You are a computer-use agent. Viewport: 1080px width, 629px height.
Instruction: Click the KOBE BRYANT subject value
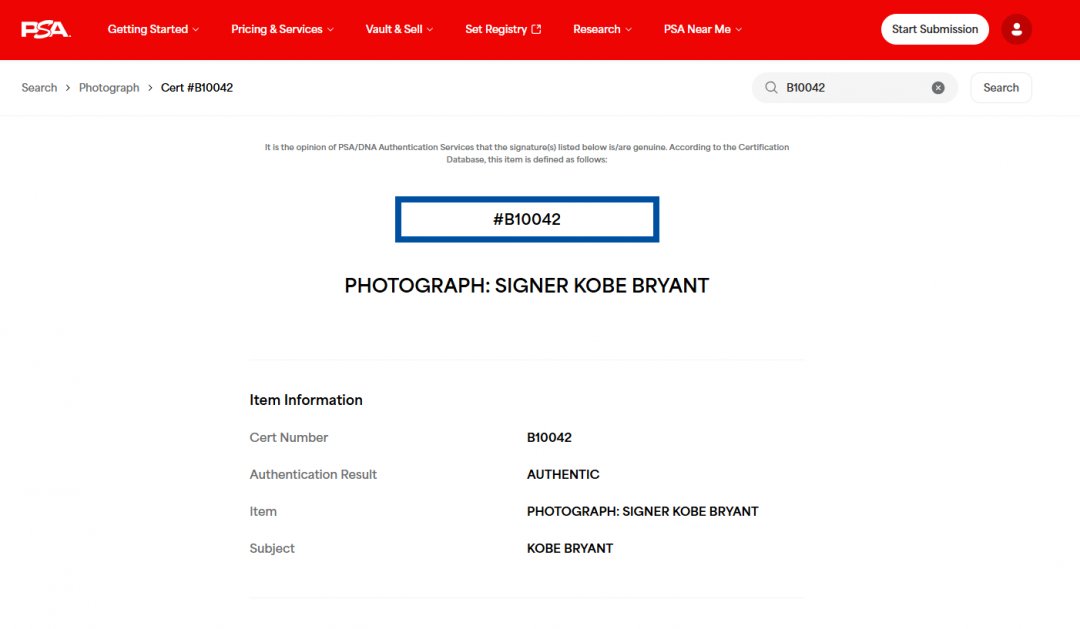(x=570, y=548)
